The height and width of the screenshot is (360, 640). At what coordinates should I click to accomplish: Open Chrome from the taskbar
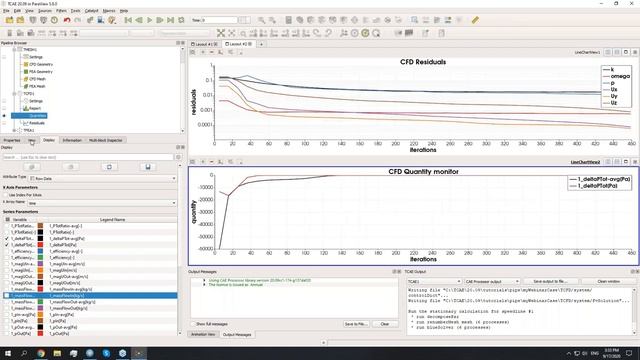click(41, 353)
